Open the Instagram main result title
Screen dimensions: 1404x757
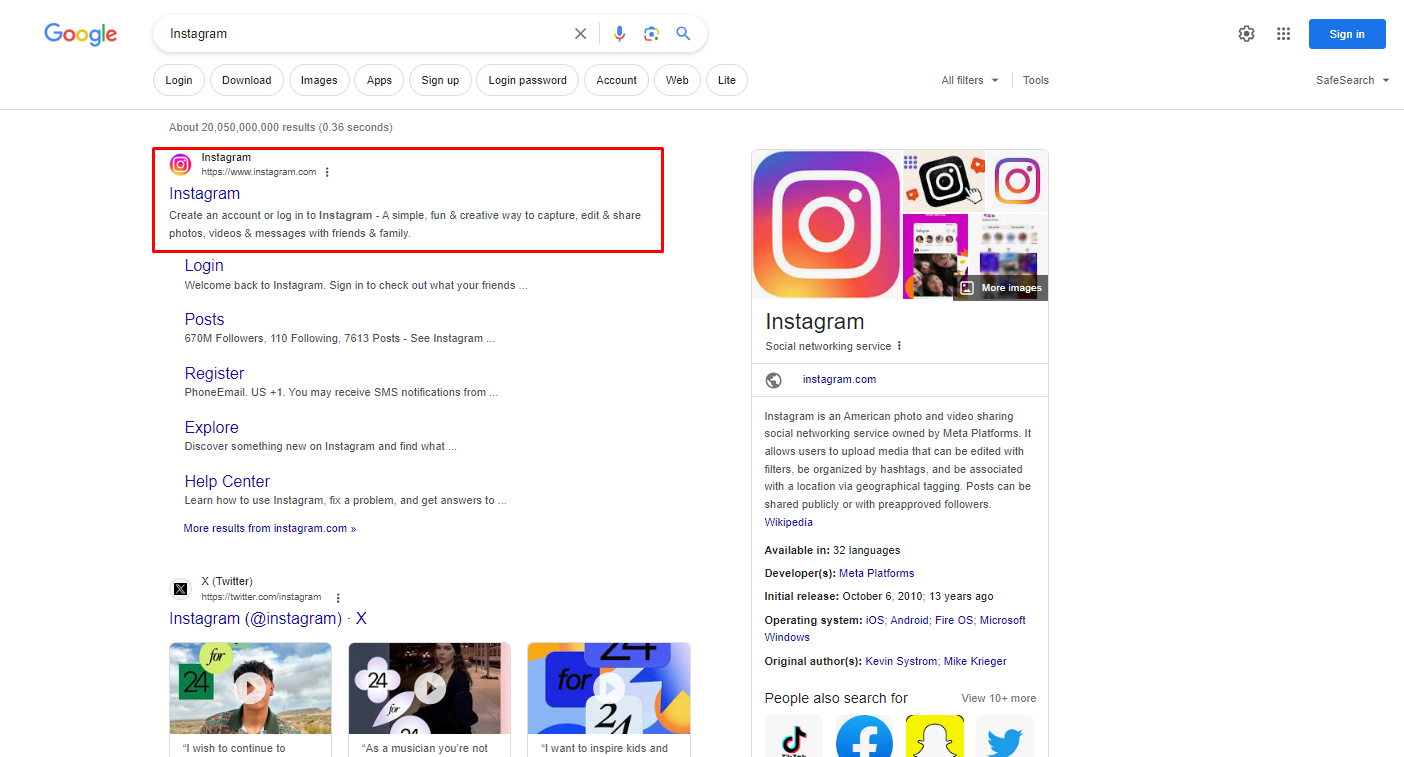[205, 194]
